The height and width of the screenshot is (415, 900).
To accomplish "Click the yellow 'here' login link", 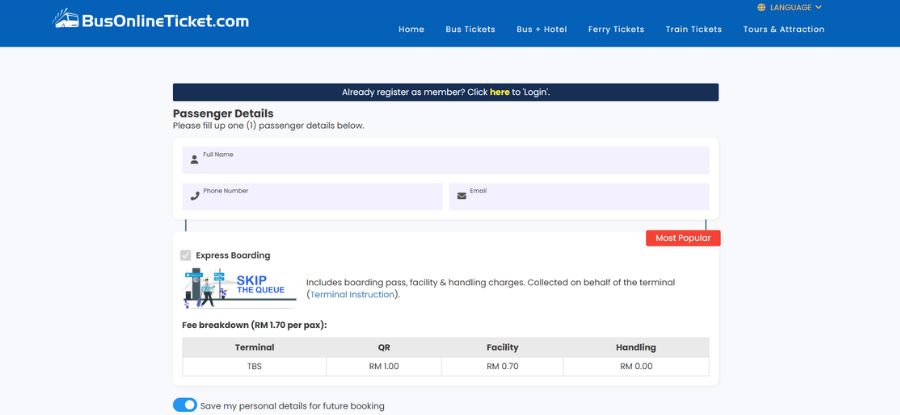I will point(499,92).
